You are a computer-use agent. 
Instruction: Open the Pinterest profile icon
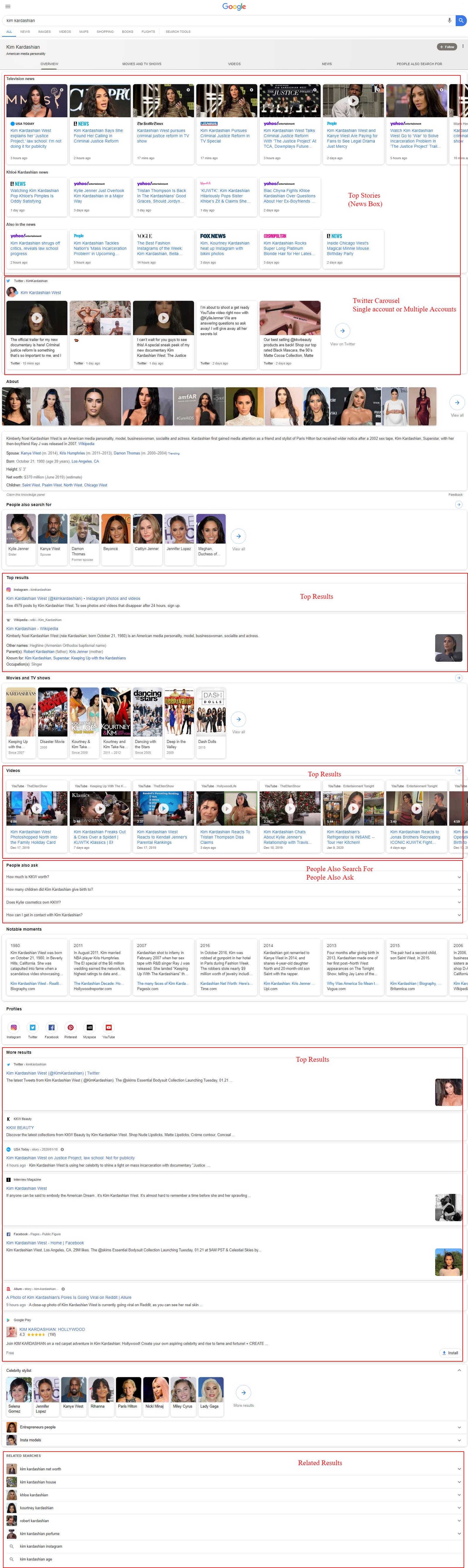(x=71, y=1027)
